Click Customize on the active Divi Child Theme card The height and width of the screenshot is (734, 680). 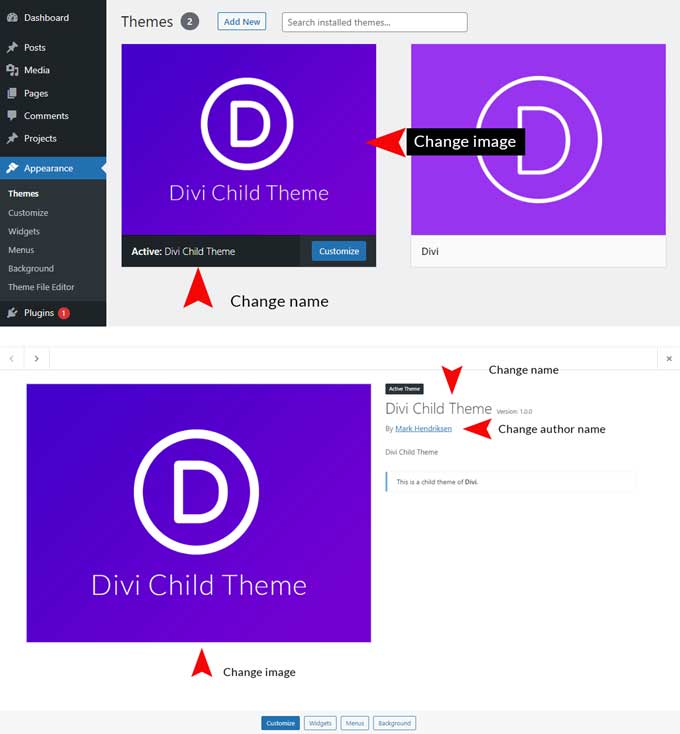pyautogui.click(x=339, y=251)
